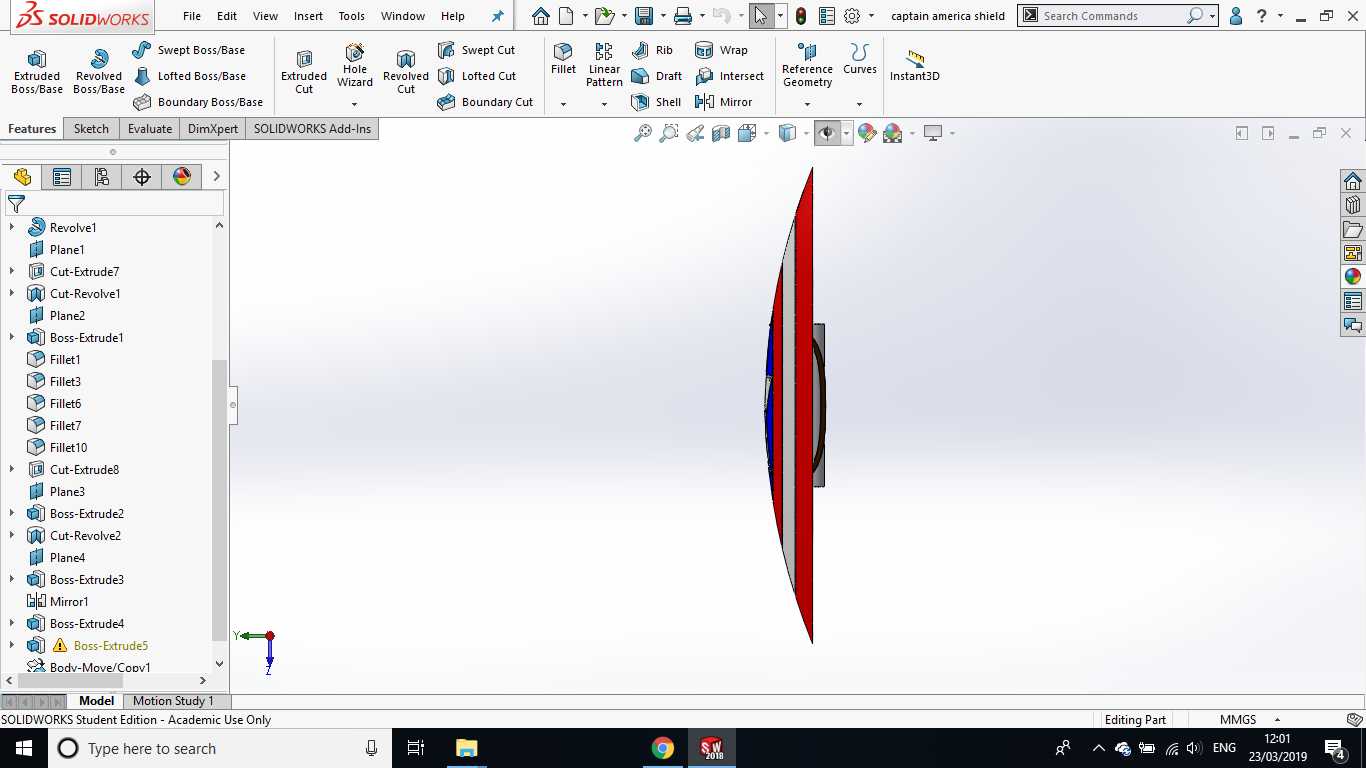Viewport: 1366px width, 768px height.
Task: Expand the manager pane tabs chevron
Action: pos(216,176)
